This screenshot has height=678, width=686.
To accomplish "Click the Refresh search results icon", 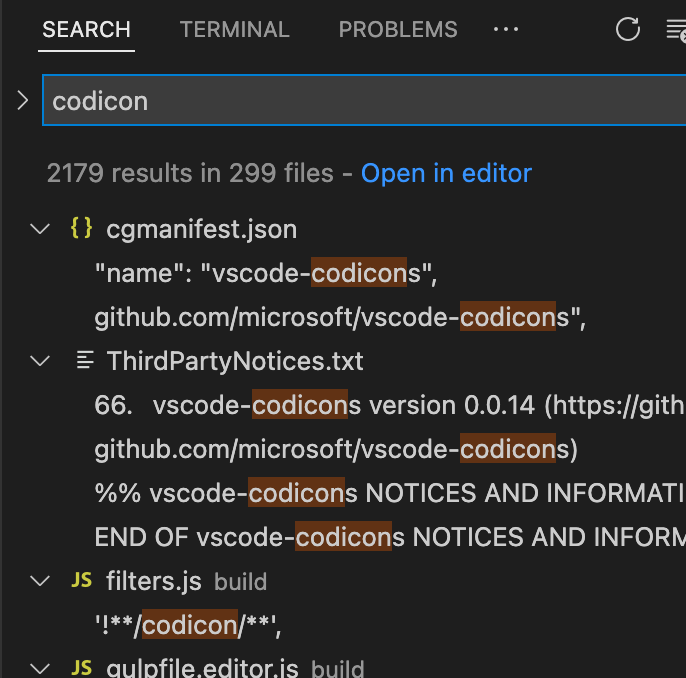I will click(x=628, y=30).
